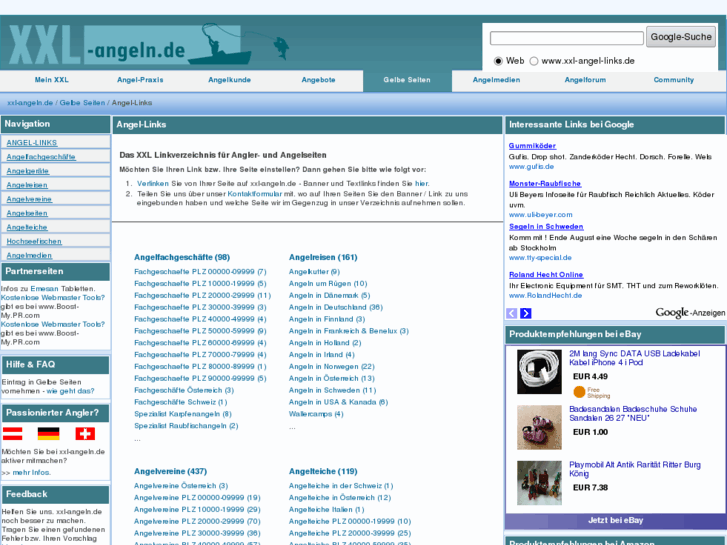Click the search text input field
Screen dimensions: 727x545
click(567, 38)
